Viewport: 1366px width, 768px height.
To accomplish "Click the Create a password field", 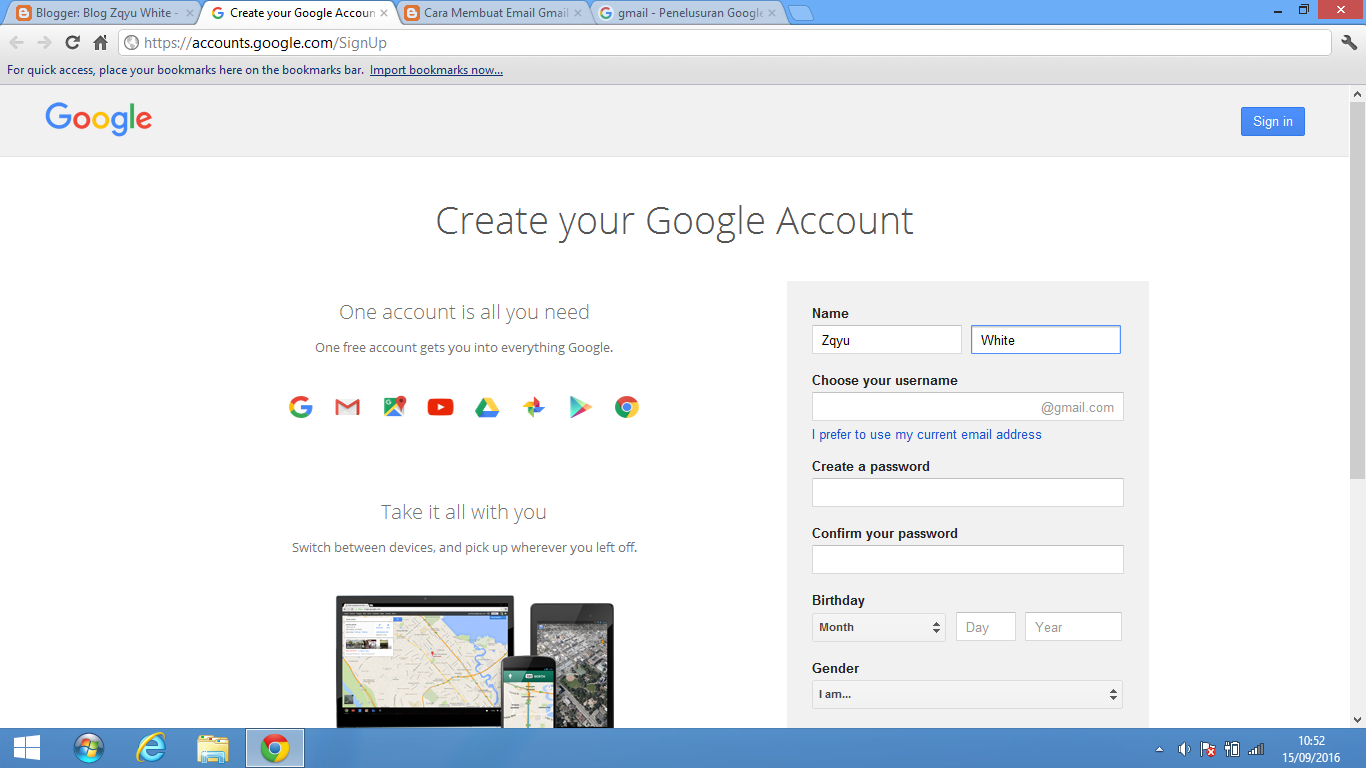I will click(968, 493).
